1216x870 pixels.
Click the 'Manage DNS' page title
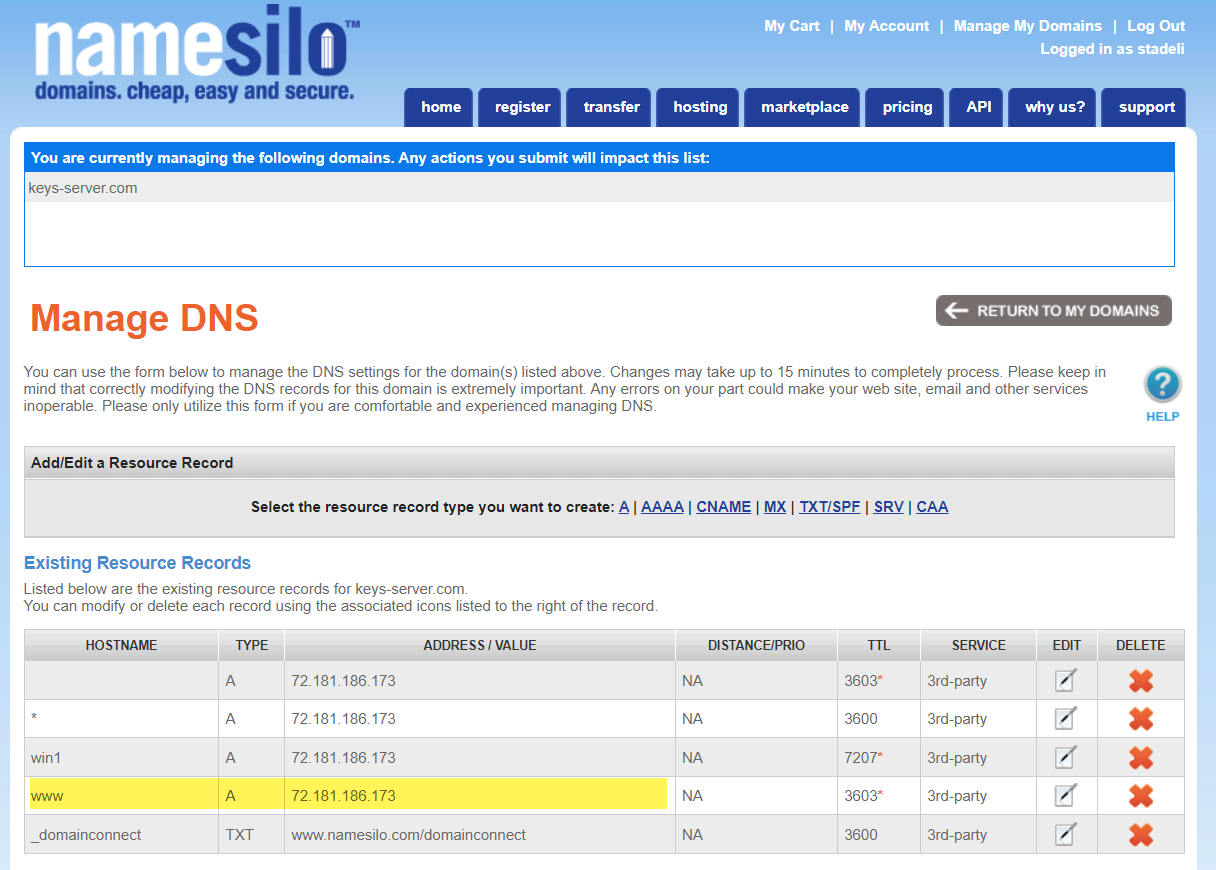[x=145, y=318]
